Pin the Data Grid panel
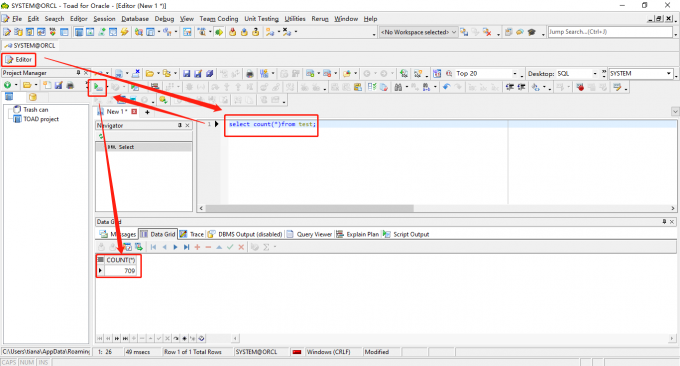This screenshot has height=366, width=680. click(x=664, y=222)
